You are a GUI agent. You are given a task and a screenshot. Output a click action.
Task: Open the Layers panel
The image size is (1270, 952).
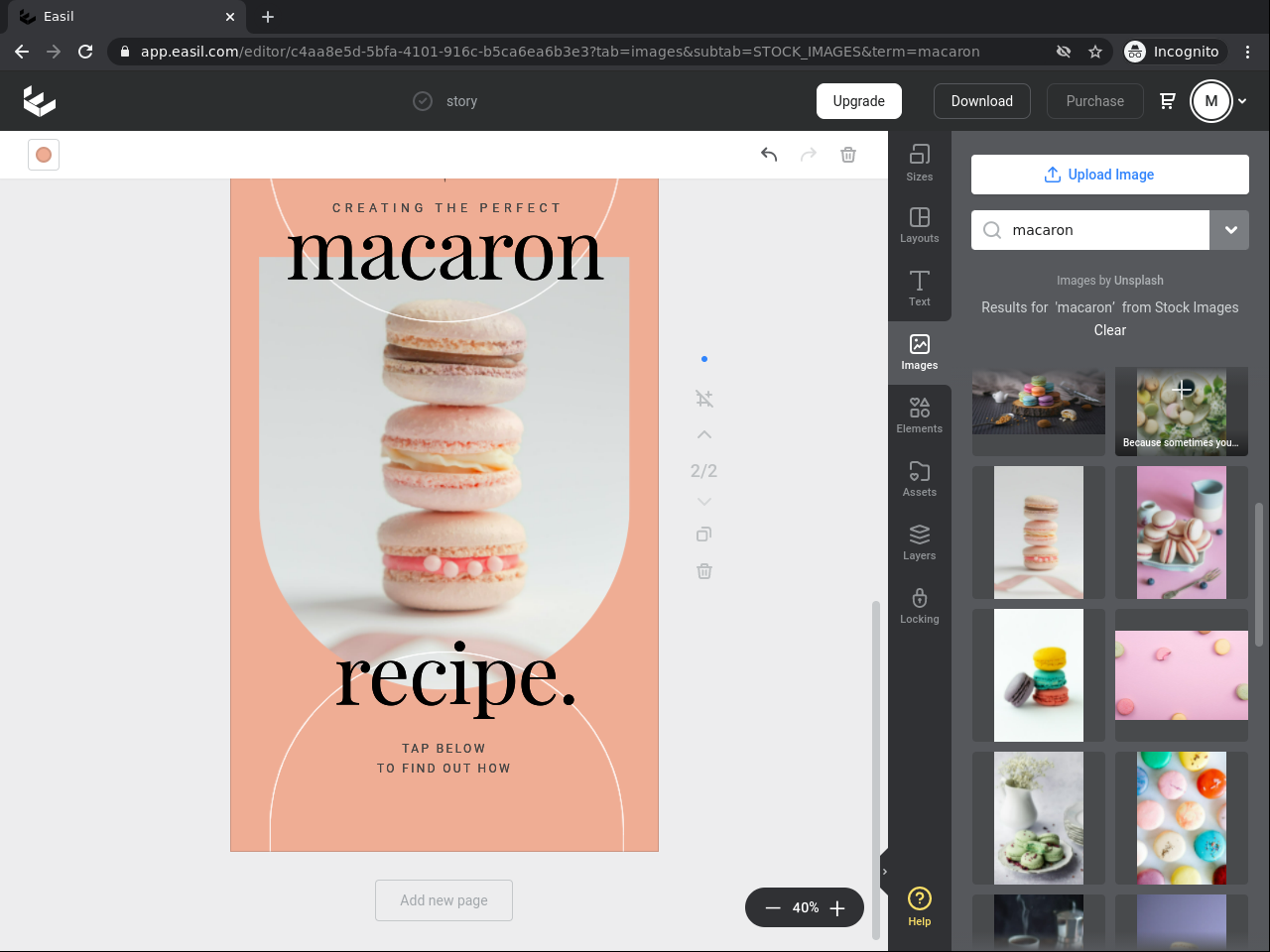pos(920,542)
